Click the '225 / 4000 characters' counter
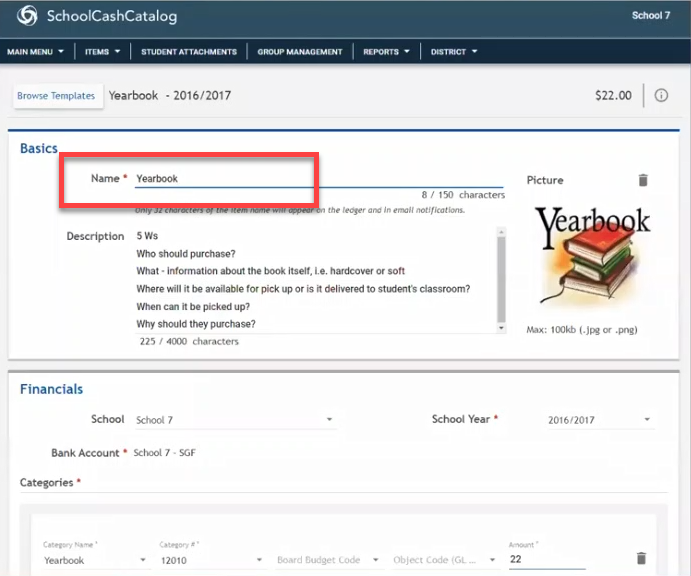691x576 pixels. (189, 341)
